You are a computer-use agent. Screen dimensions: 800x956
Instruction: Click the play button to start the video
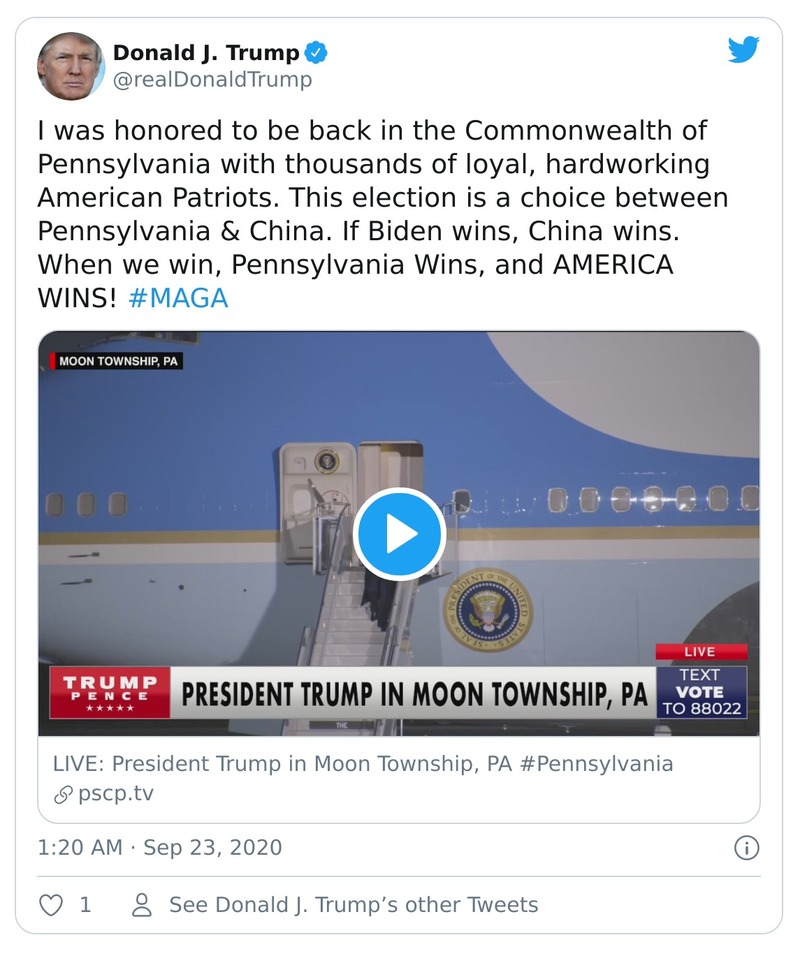[400, 534]
